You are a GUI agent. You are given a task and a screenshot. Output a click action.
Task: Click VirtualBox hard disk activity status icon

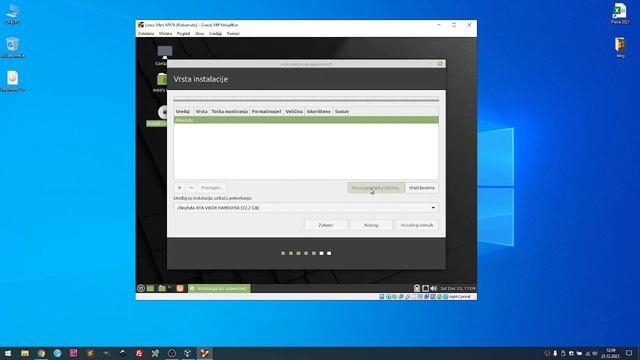point(382,297)
